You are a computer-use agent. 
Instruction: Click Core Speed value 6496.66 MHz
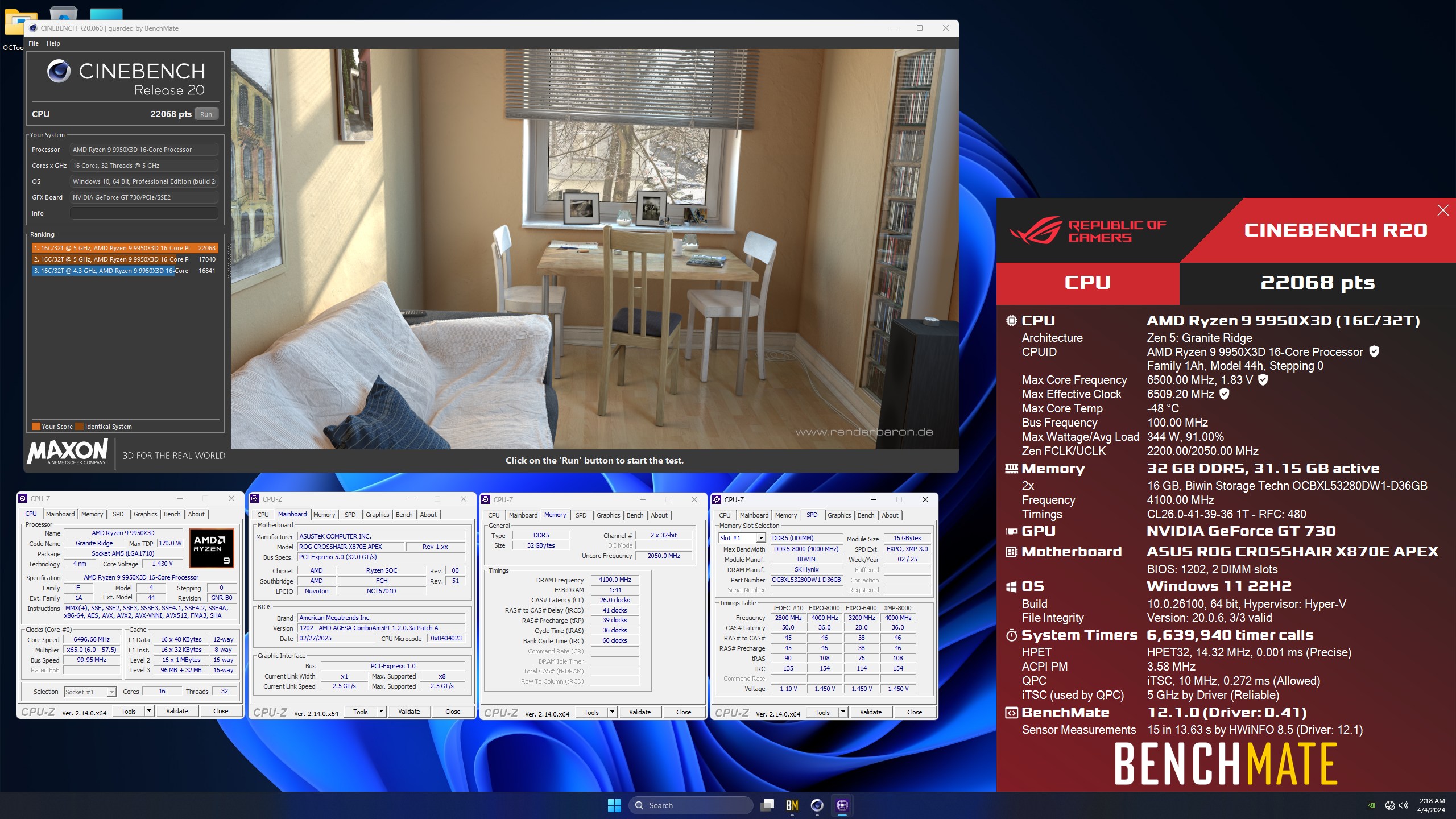click(x=92, y=639)
